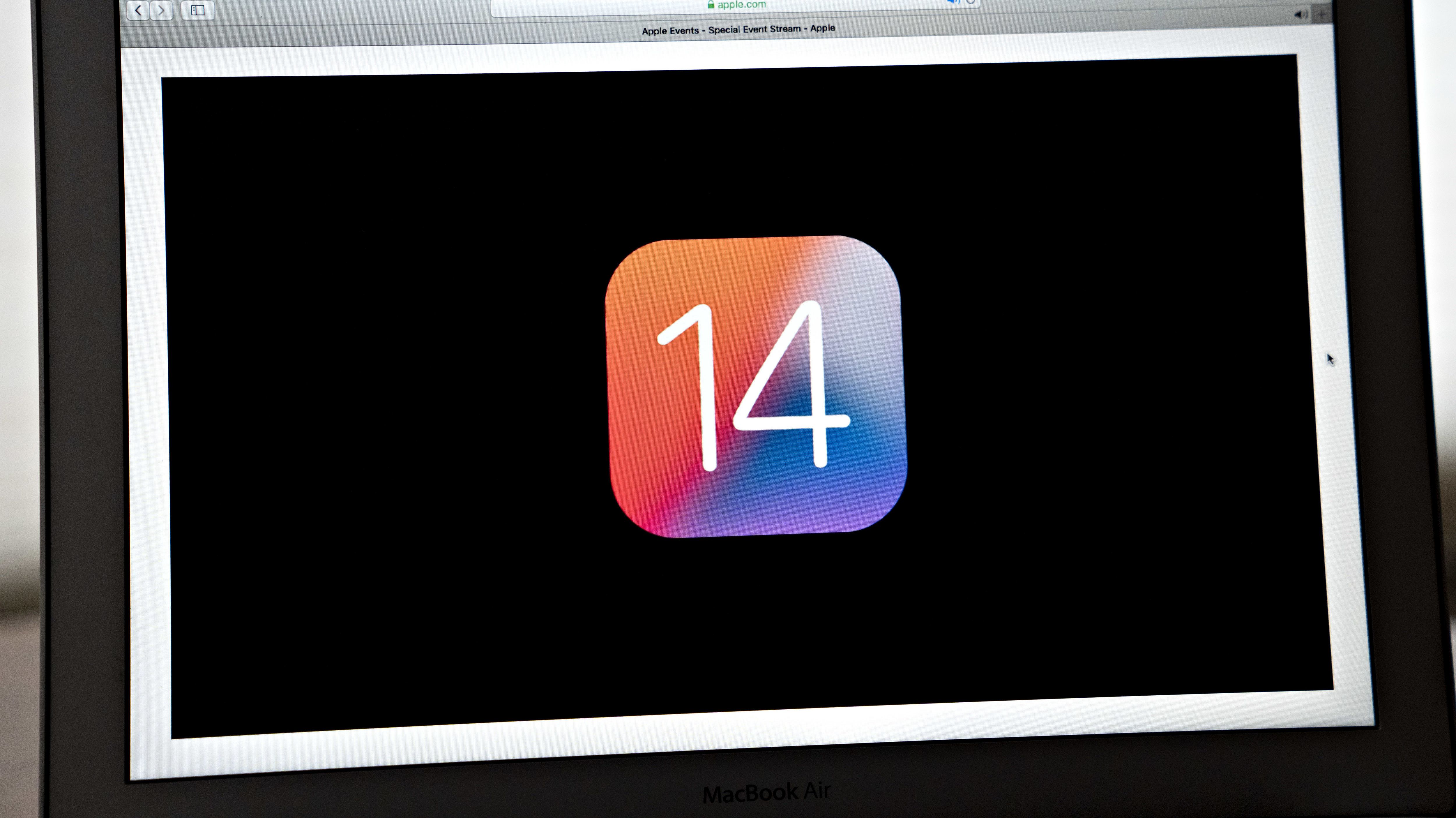1456x818 pixels.
Task: Mute the tab using tab bar speaker icon
Action: 1300,15
